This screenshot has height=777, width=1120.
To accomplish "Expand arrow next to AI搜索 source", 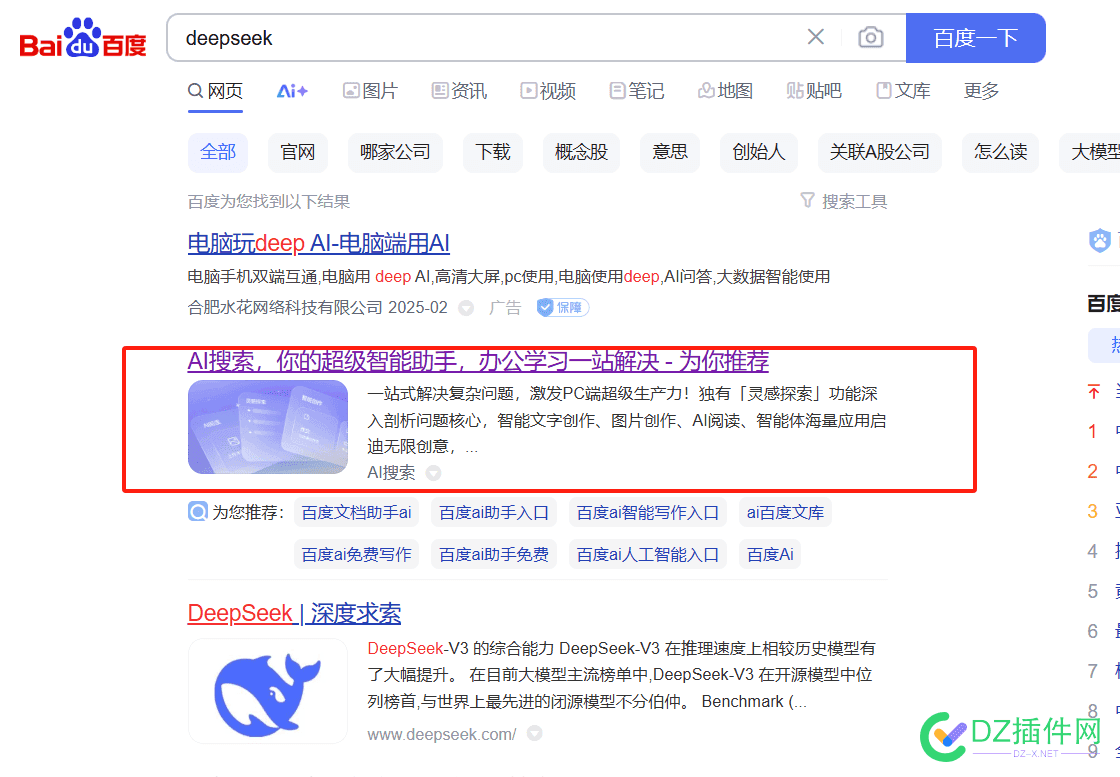I will [x=433, y=473].
